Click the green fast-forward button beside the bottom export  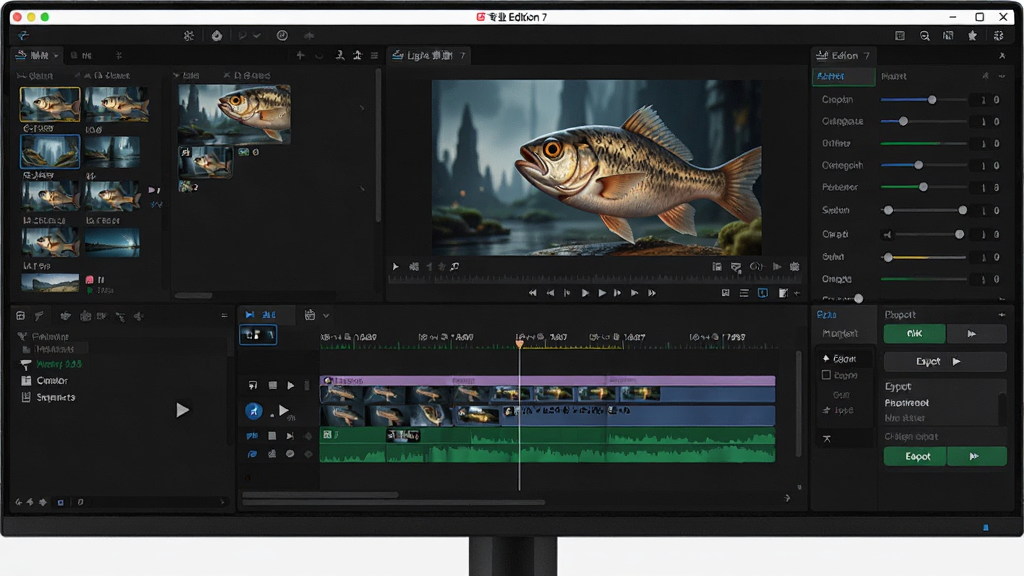point(976,456)
